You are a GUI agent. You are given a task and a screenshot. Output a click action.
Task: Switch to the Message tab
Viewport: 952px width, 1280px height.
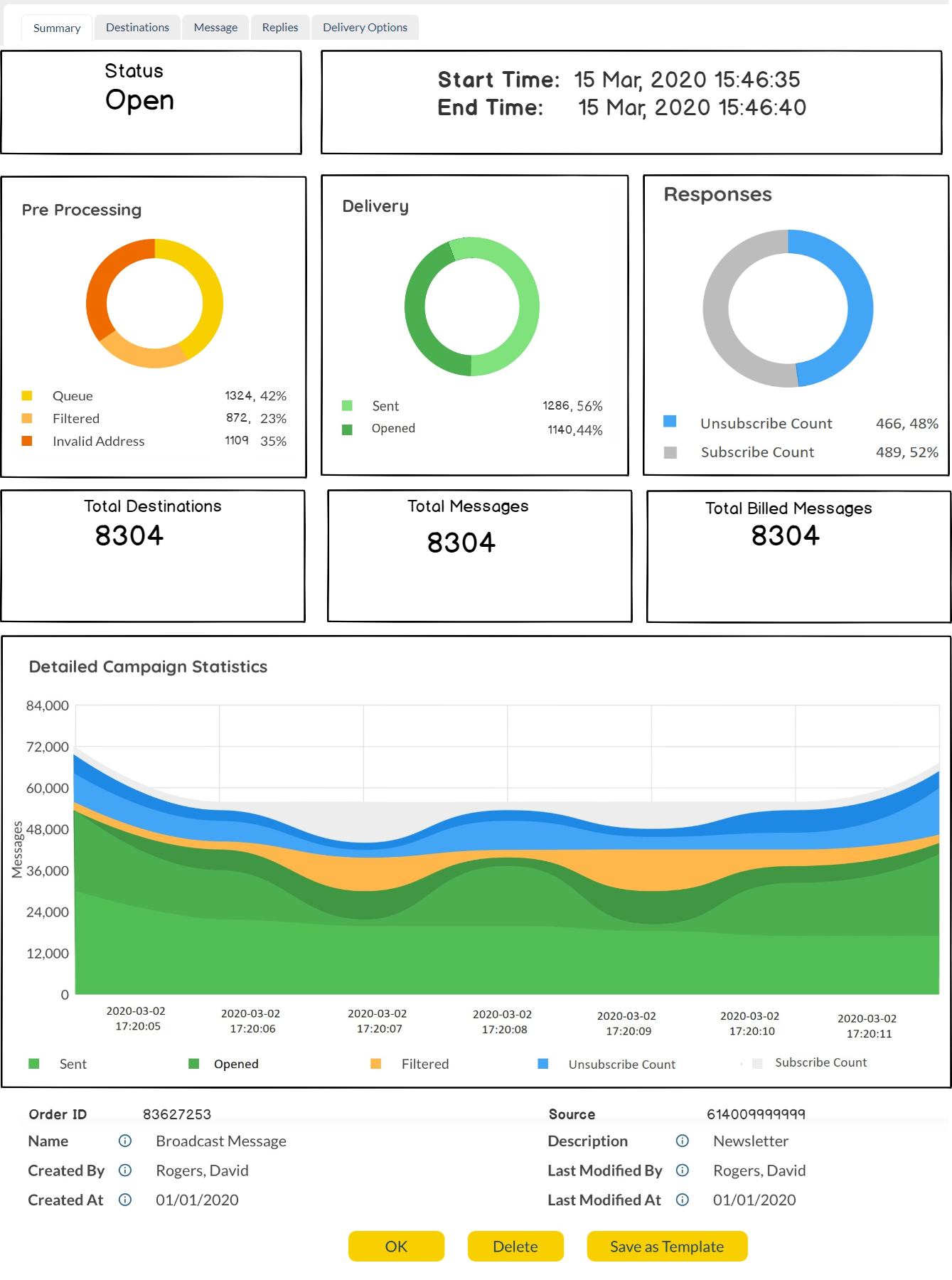point(215,28)
